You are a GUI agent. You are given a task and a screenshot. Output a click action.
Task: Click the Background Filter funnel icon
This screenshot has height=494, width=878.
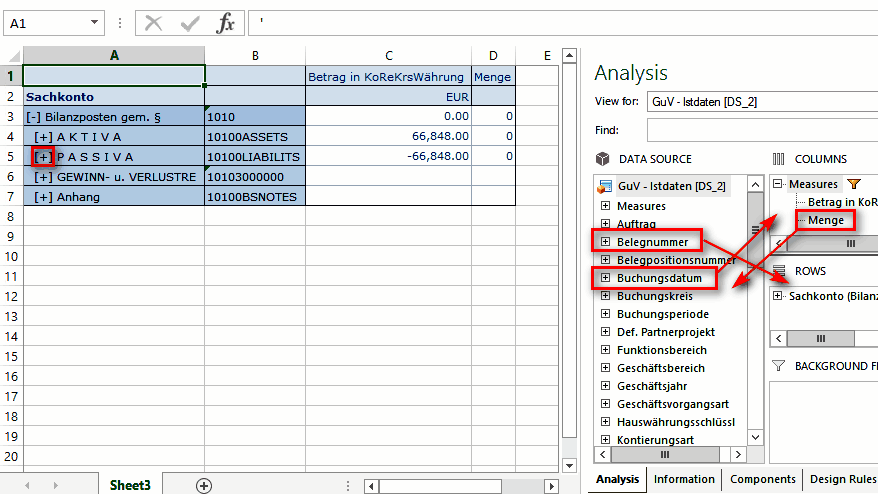tap(778, 366)
